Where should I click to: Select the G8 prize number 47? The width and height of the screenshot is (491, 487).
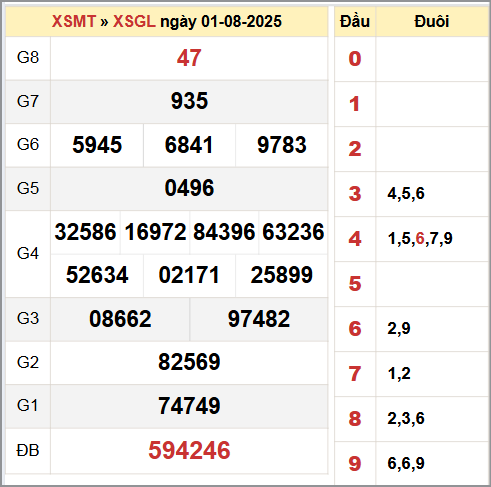[189, 58]
